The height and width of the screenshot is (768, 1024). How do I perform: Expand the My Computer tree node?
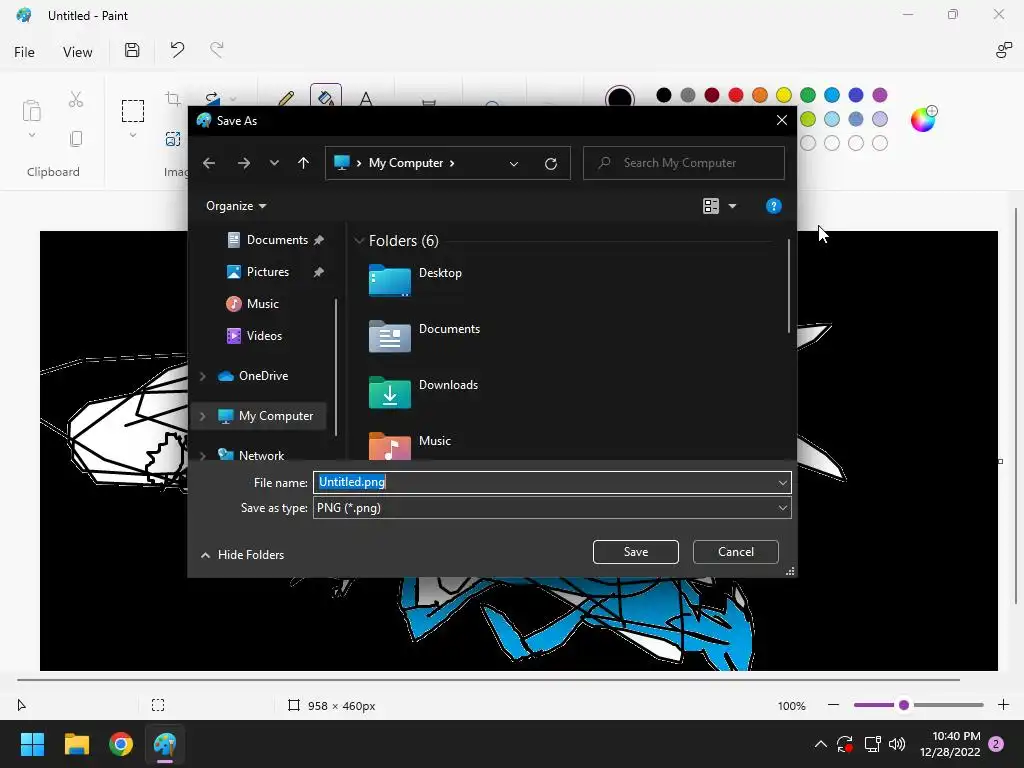click(x=202, y=416)
